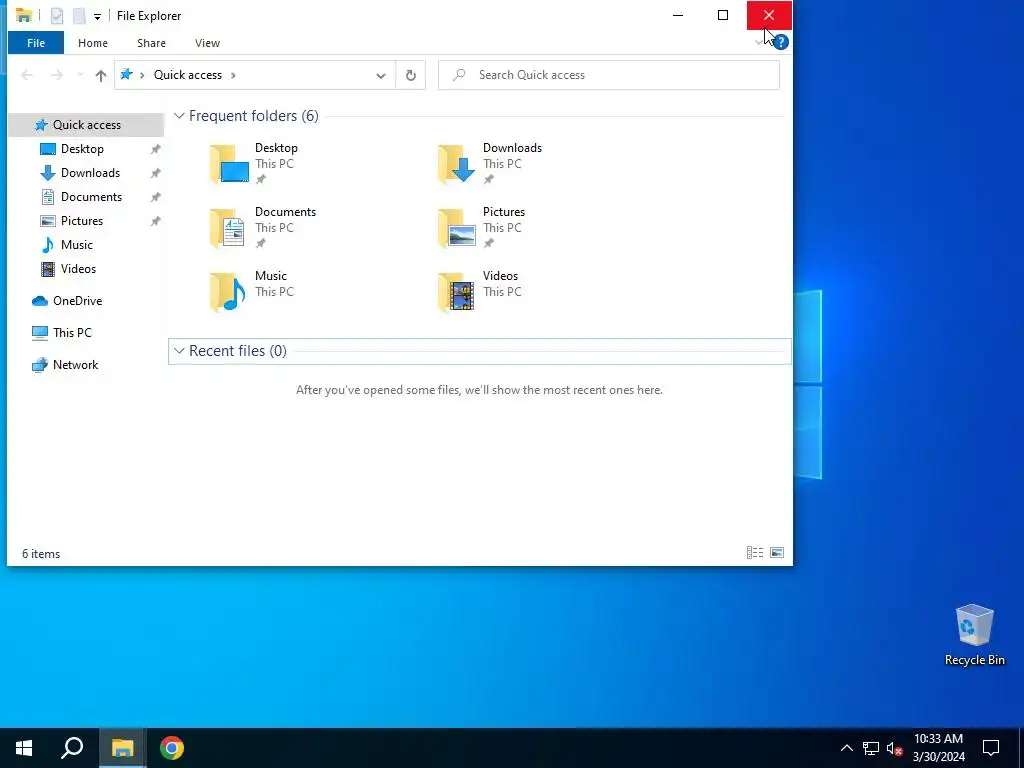Select the Music folder icon in Frequent folders
The image size is (1024, 768).
pyautogui.click(x=229, y=292)
